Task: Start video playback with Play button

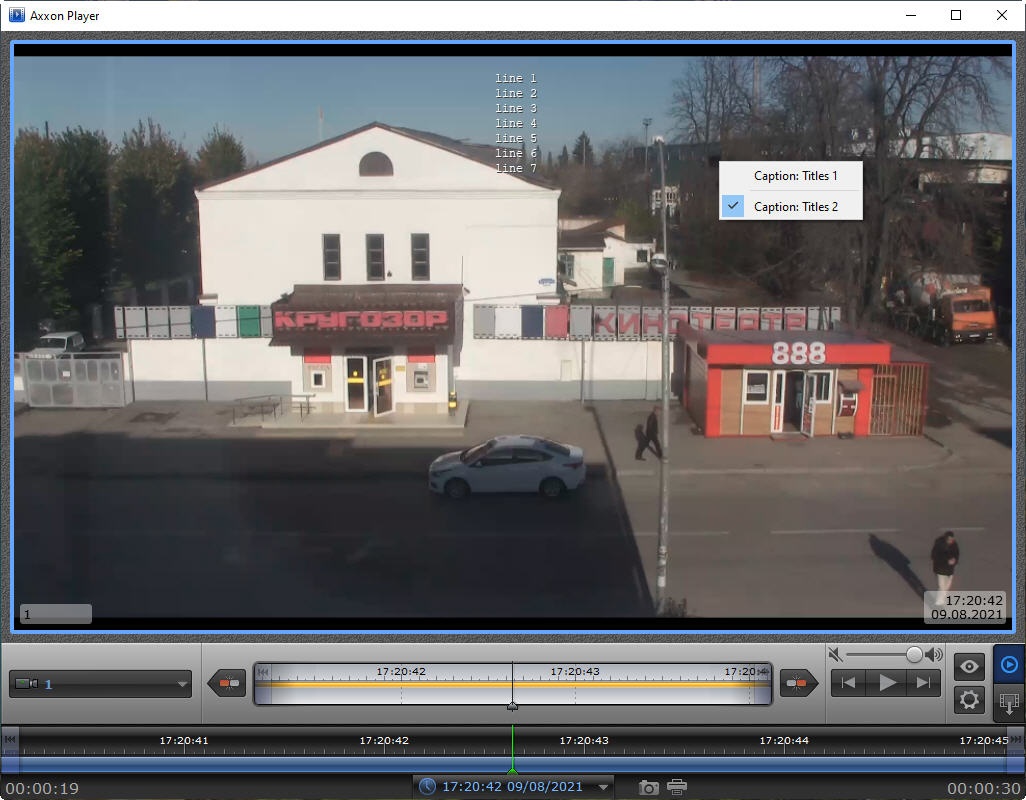Action: 887,684
